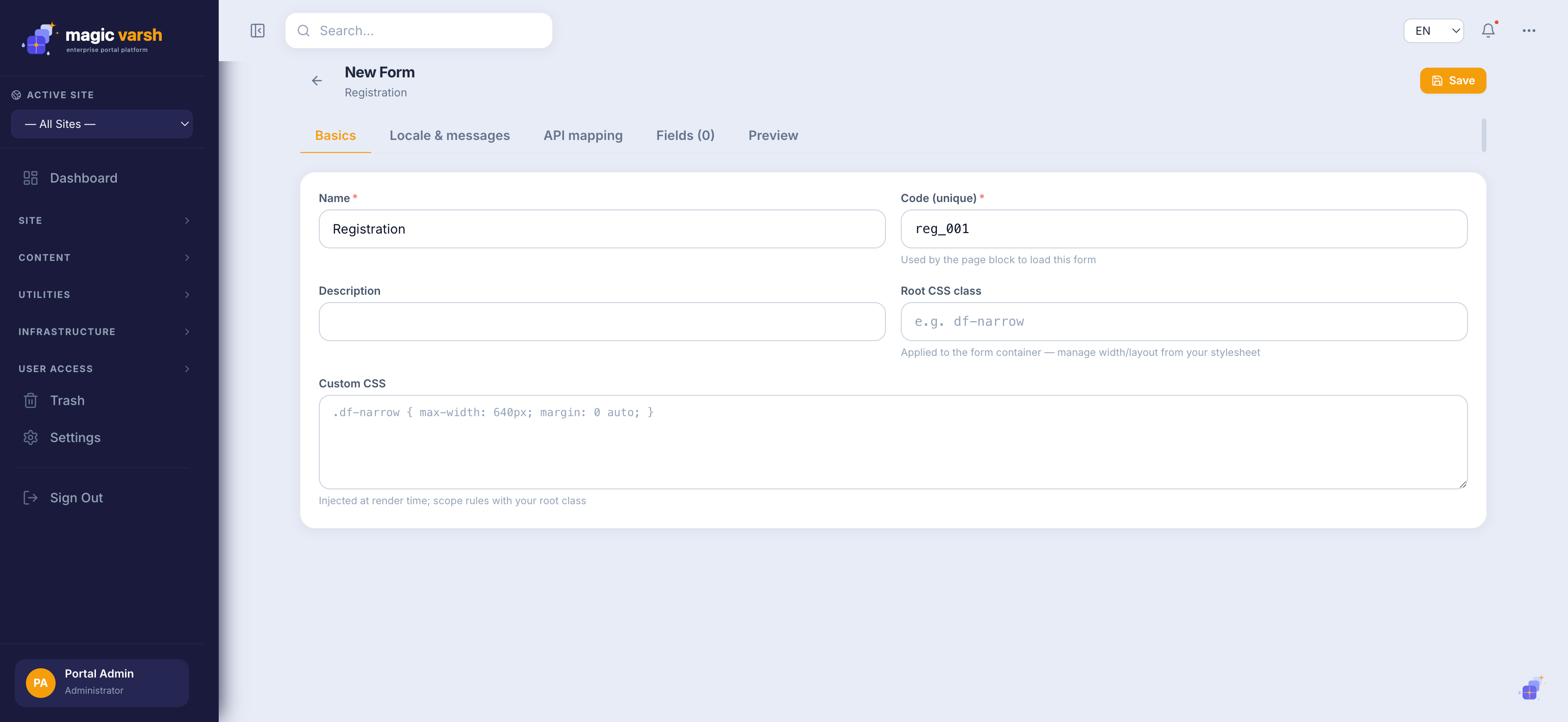Click the Code (unique) input field
The height and width of the screenshot is (722, 1568).
(x=1184, y=229)
